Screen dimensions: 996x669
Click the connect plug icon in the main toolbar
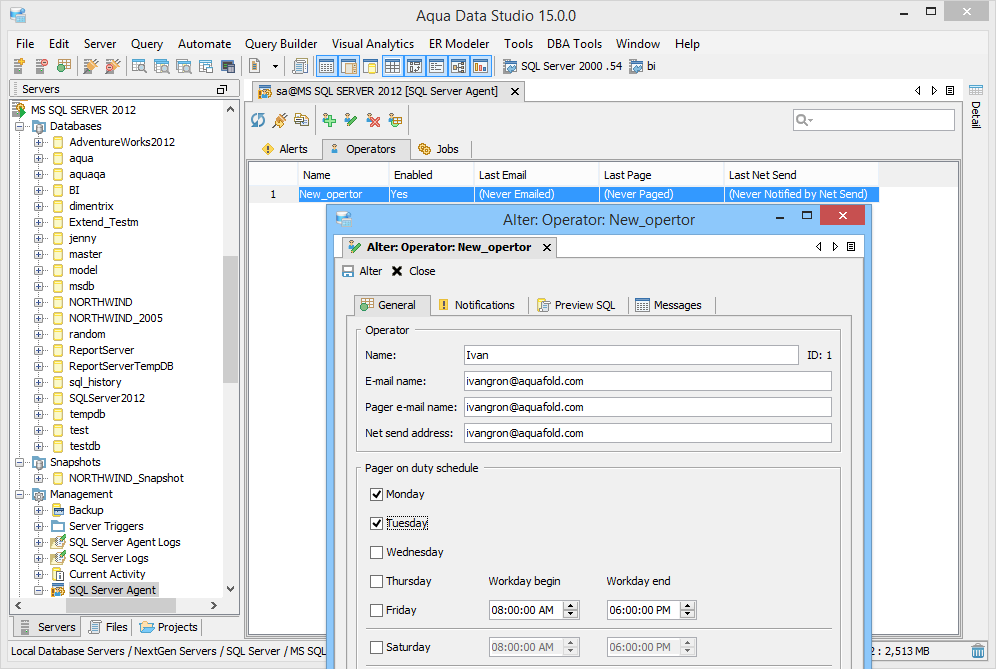coord(91,65)
